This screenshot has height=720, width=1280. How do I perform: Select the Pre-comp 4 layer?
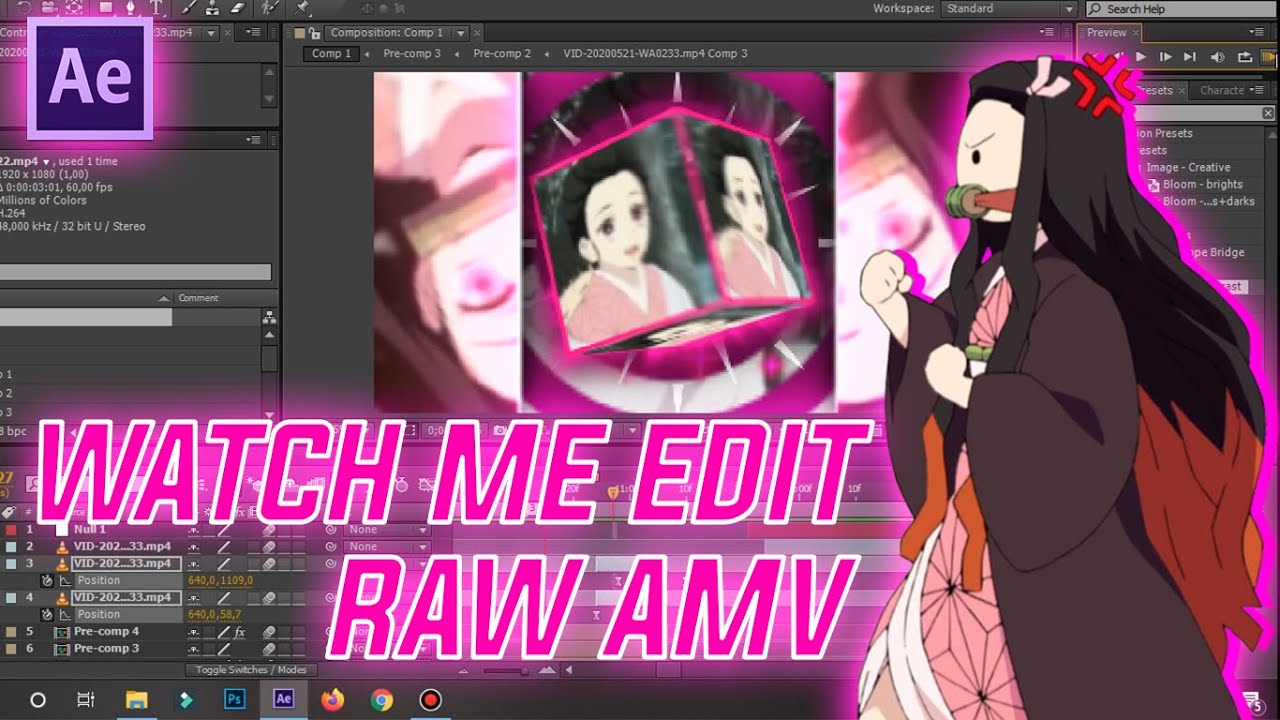107,632
